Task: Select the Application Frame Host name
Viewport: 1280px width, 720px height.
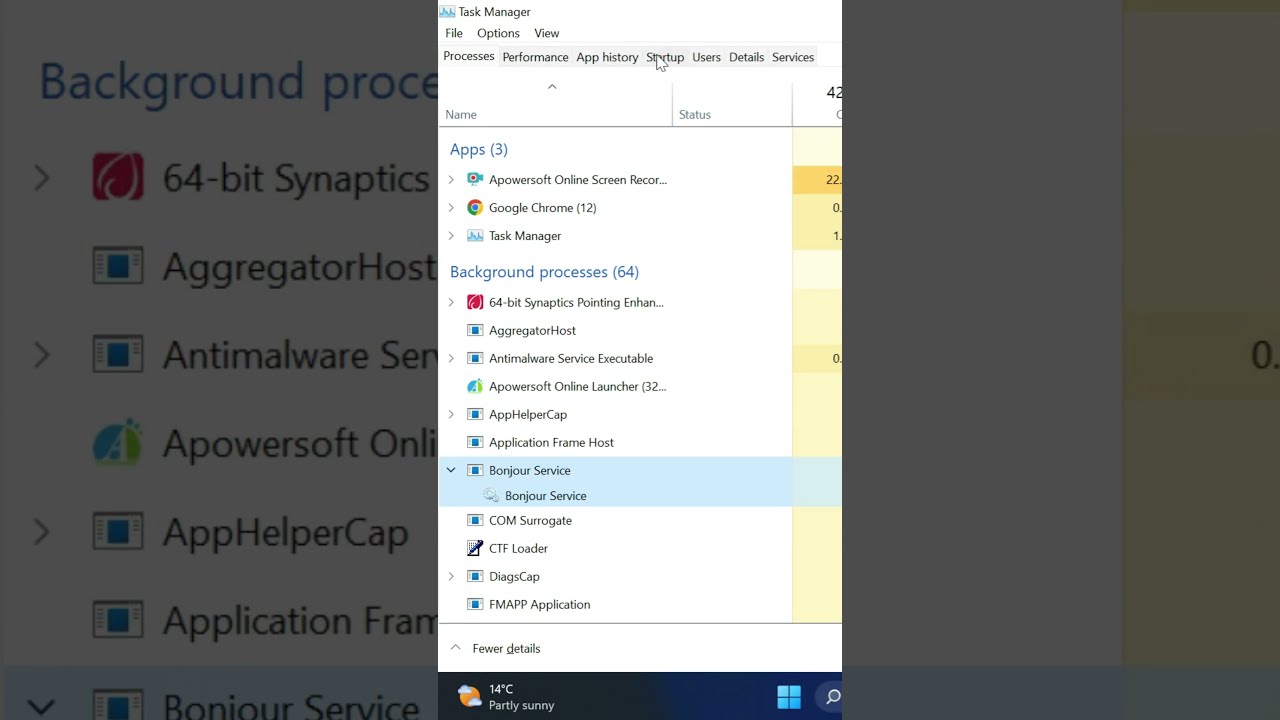Action: tap(551, 442)
